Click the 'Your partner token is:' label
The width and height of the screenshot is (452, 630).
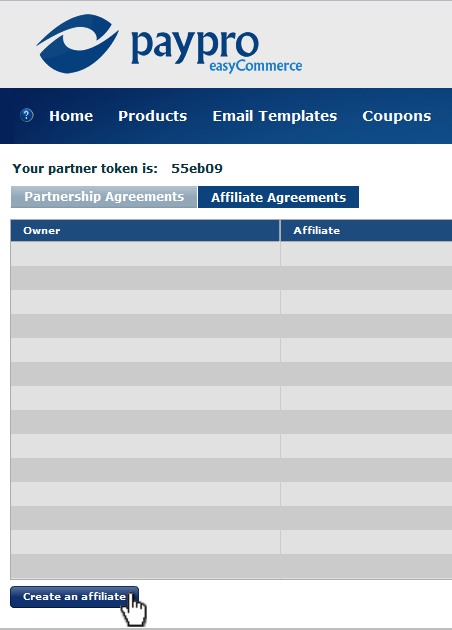pyautogui.click(x=85, y=168)
